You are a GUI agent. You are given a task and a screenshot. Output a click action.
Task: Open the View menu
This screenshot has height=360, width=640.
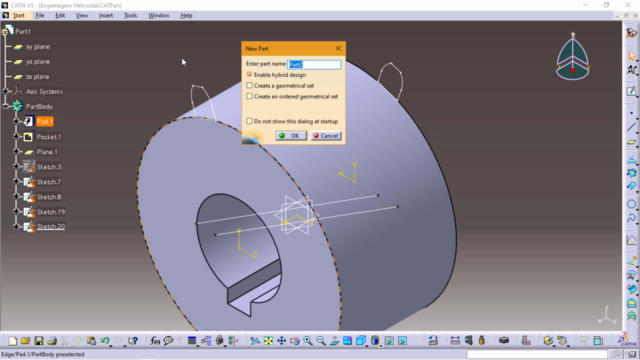tap(82, 16)
